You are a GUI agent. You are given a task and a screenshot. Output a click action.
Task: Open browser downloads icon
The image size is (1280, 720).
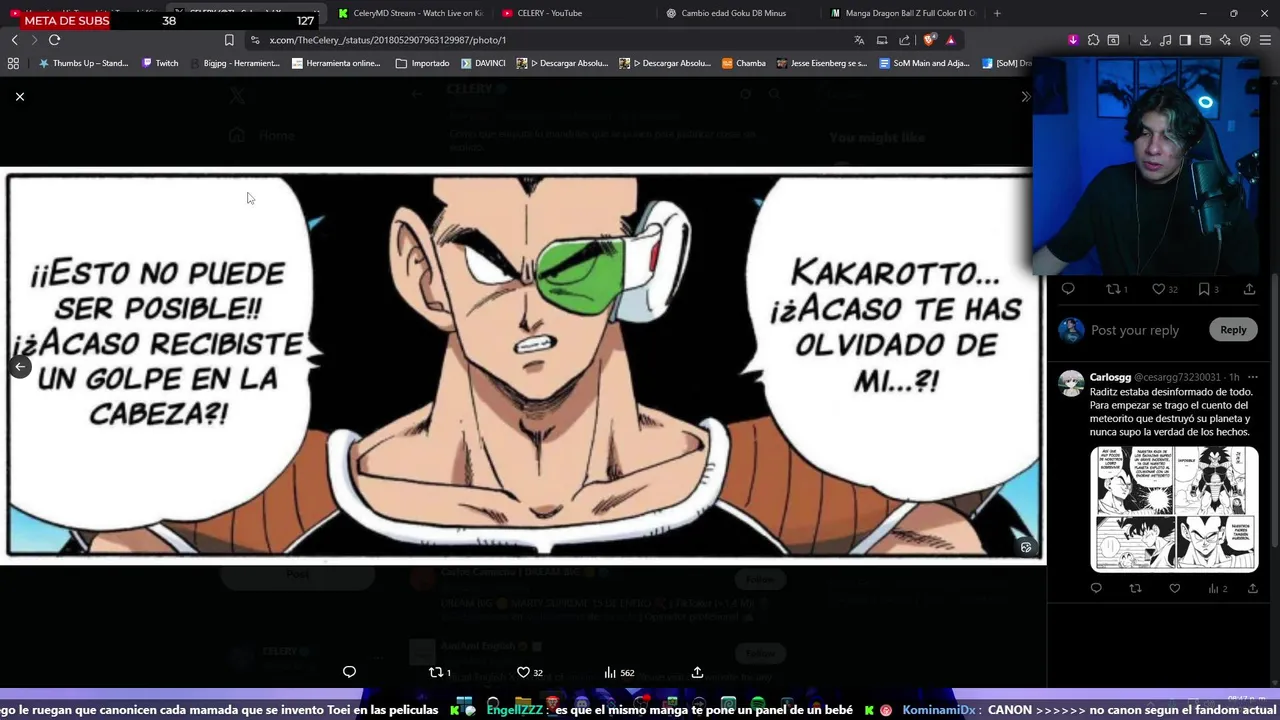[x=1145, y=40]
